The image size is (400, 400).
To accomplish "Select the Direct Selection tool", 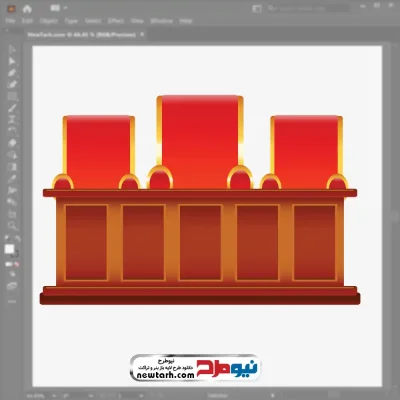I will tap(12, 61).
